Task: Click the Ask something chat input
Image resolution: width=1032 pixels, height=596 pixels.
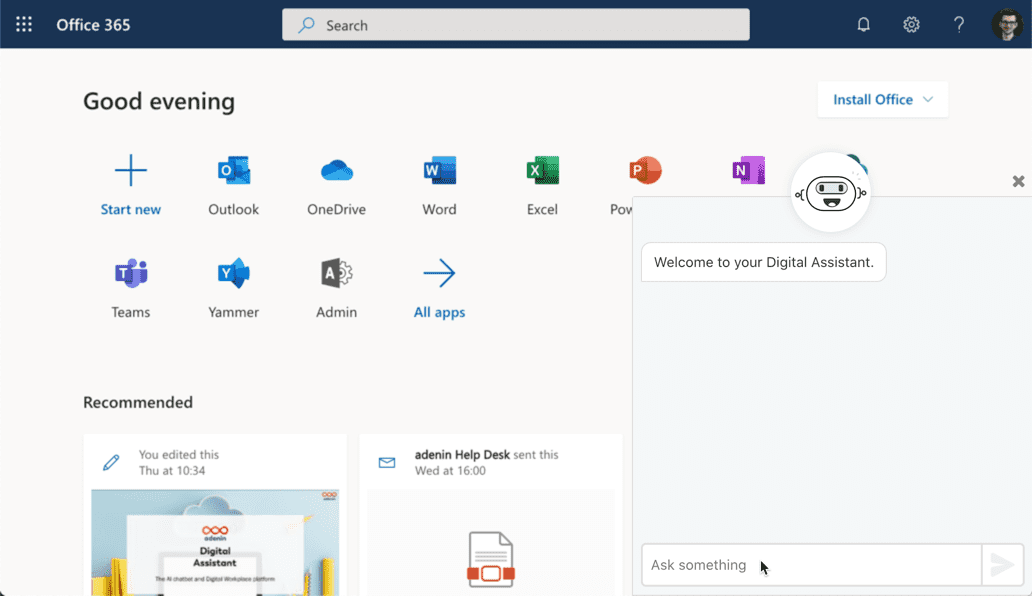Action: (x=812, y=564)
